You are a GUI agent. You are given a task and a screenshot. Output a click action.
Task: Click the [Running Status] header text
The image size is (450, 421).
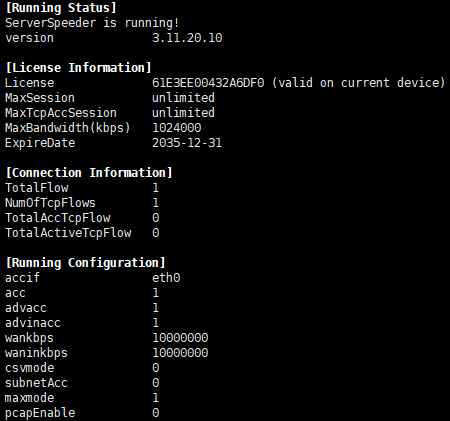61,8
